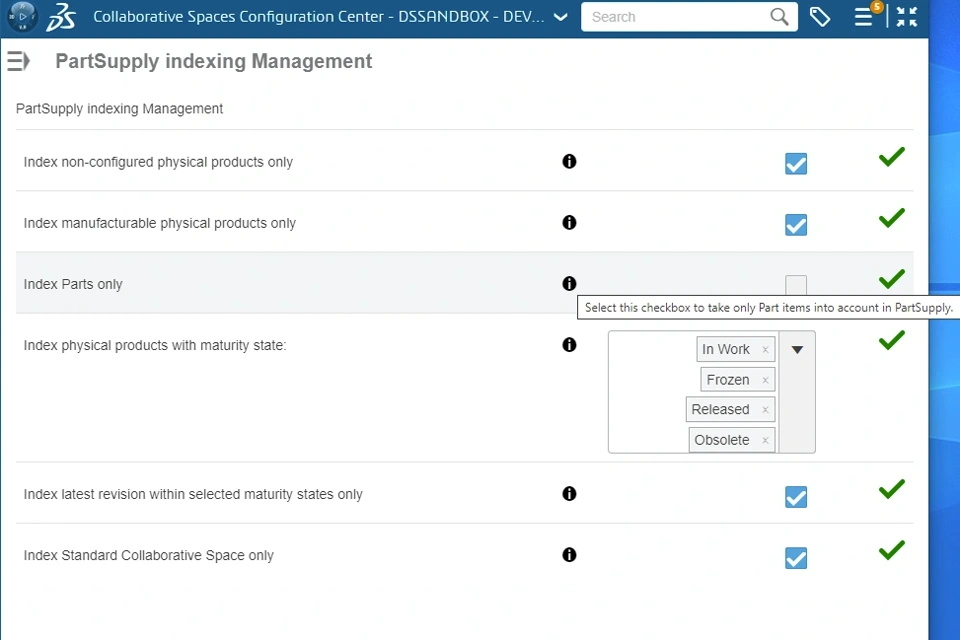Remove the Obsolete maturity tag
The width and height of the screenshot is (960, 640).
click(x=765, y=440)
